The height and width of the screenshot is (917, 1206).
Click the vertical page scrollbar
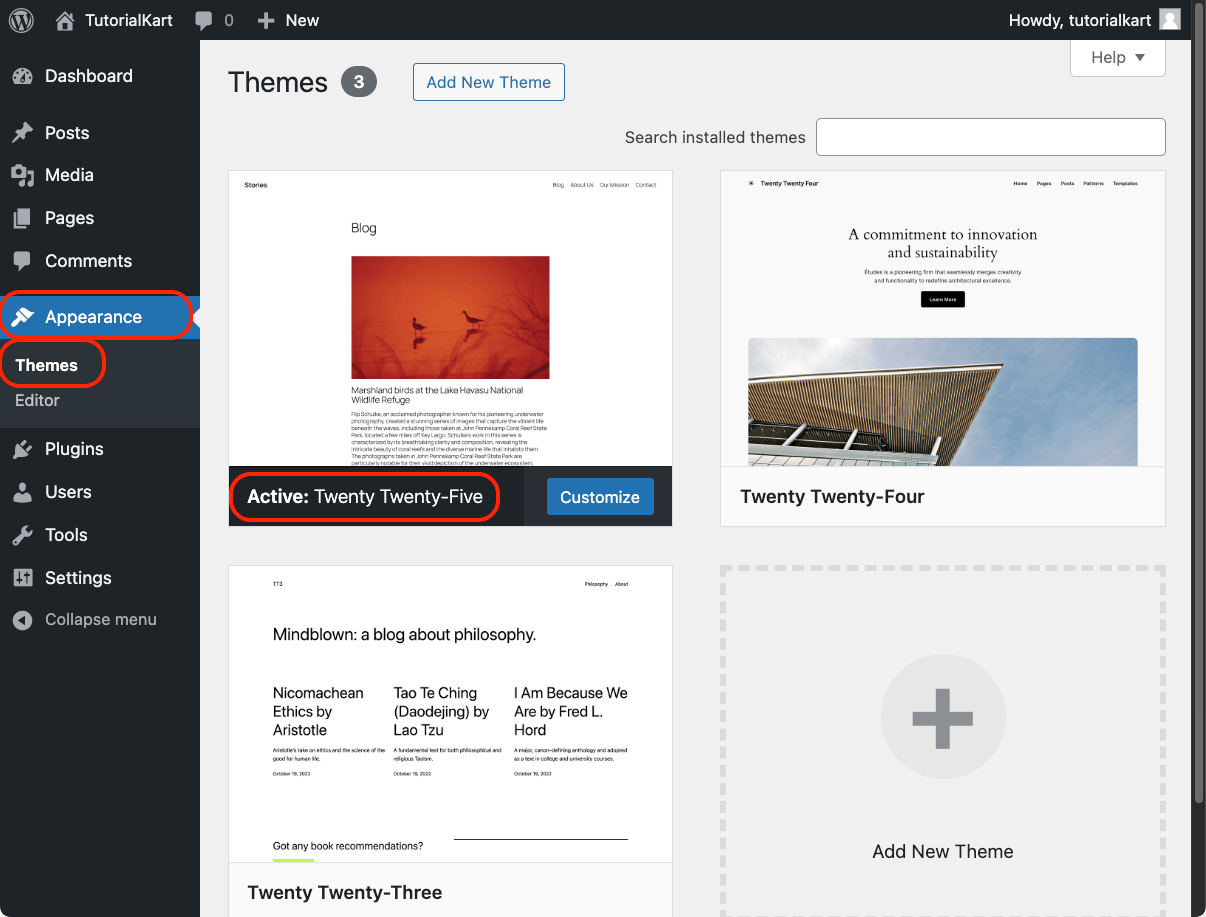(x=1198, y=405)
